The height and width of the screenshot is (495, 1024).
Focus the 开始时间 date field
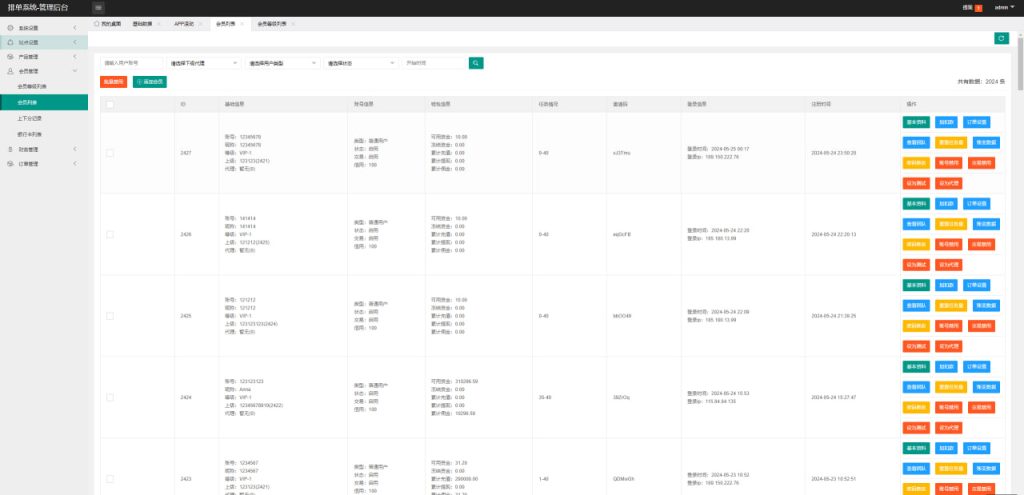pos(434,63)
